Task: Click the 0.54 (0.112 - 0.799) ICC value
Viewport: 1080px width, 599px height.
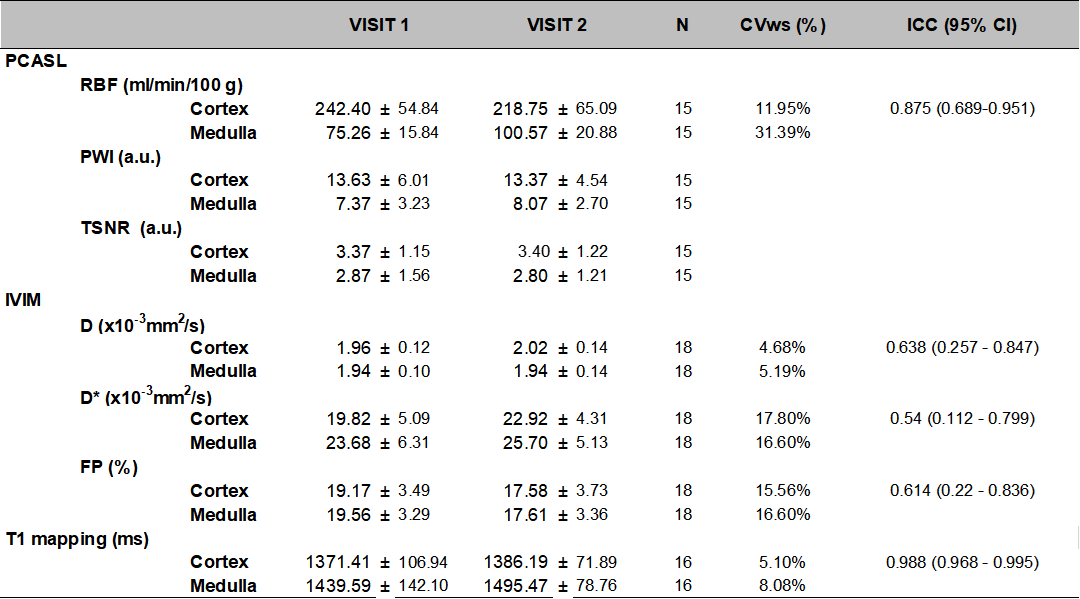Action: coord(962,419)
